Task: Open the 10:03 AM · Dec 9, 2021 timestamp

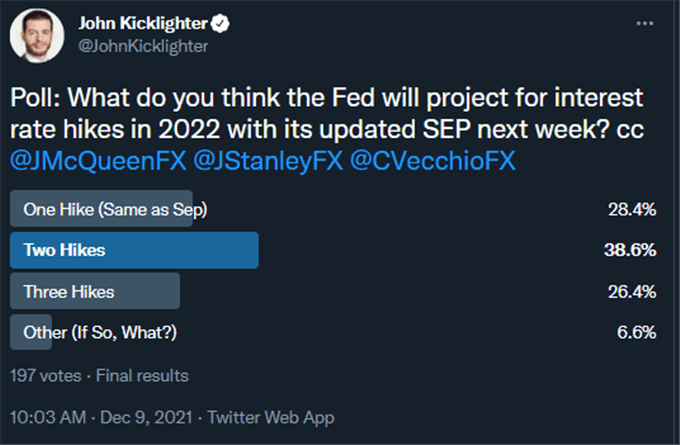Action: coord(101,417)
